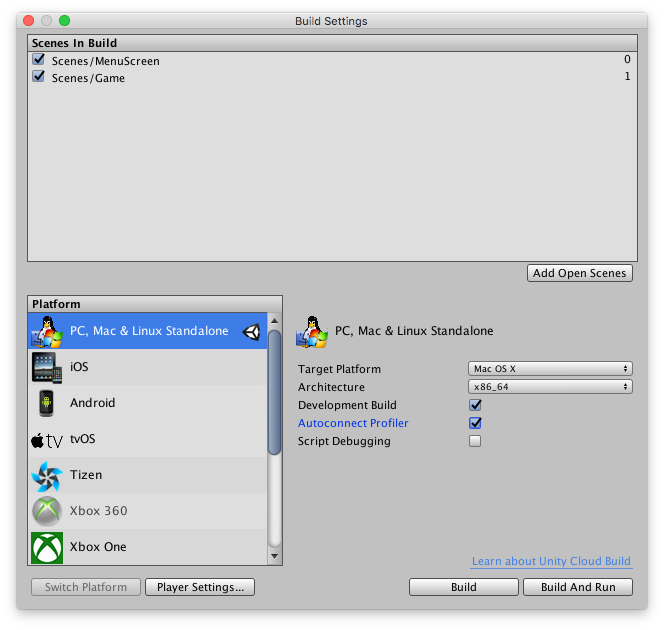The image size is (664, 630).
Task: Select the iOS platform label
Action: point(79,367)
